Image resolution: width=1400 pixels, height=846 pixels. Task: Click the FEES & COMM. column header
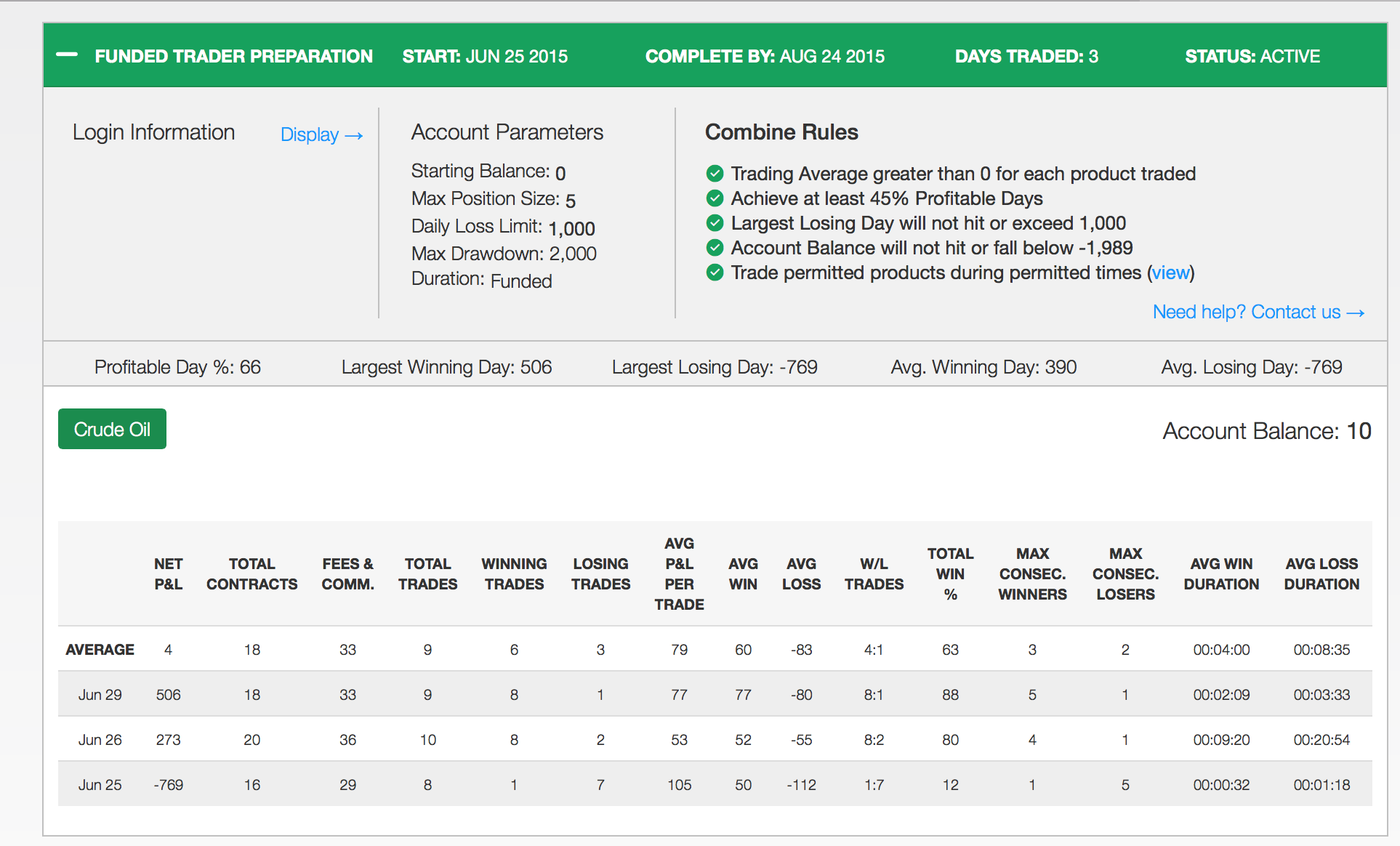(347, 574)
